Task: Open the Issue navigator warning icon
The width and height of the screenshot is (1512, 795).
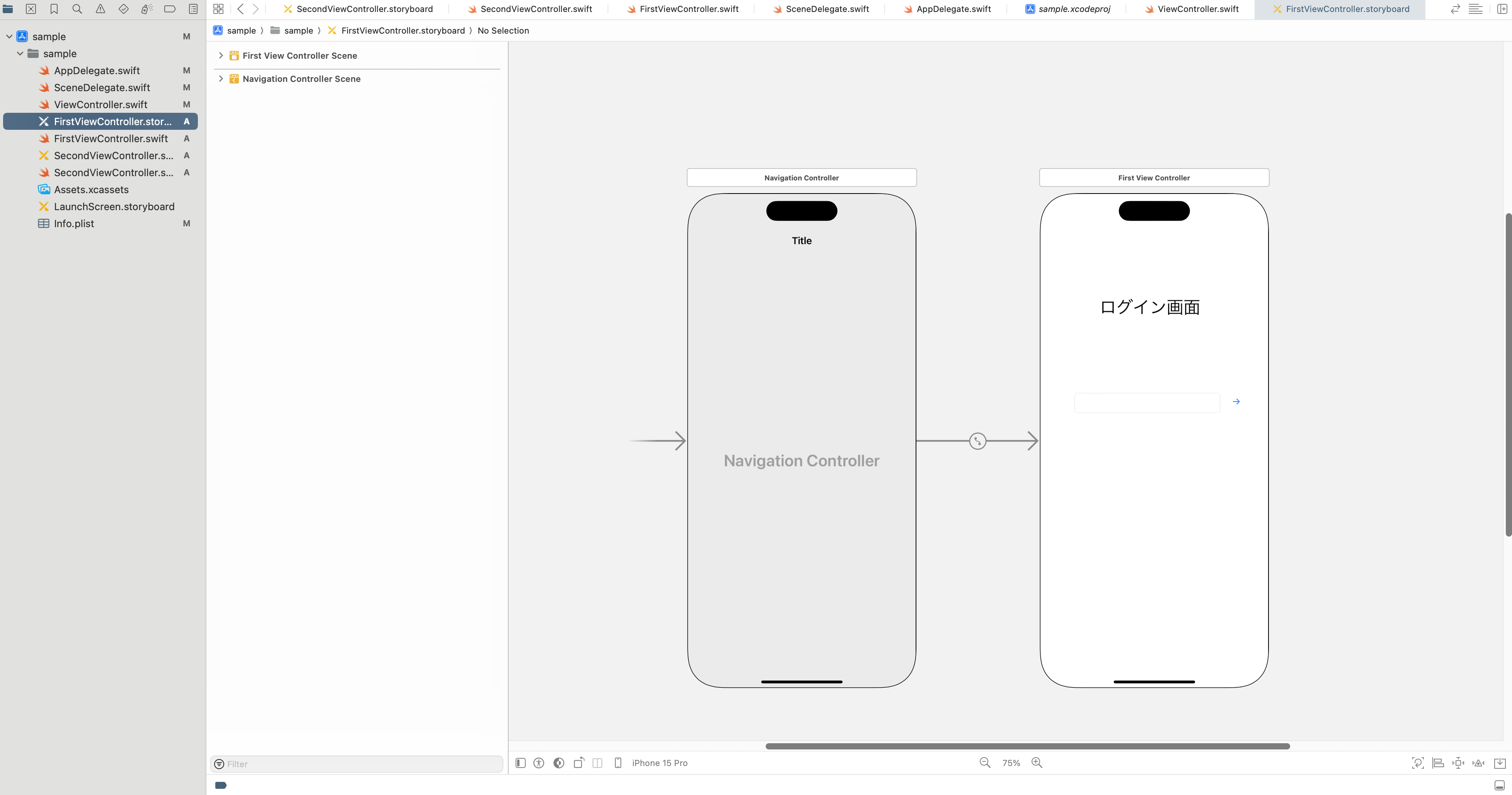Action: pyautogui.click(x=100, y=9)
